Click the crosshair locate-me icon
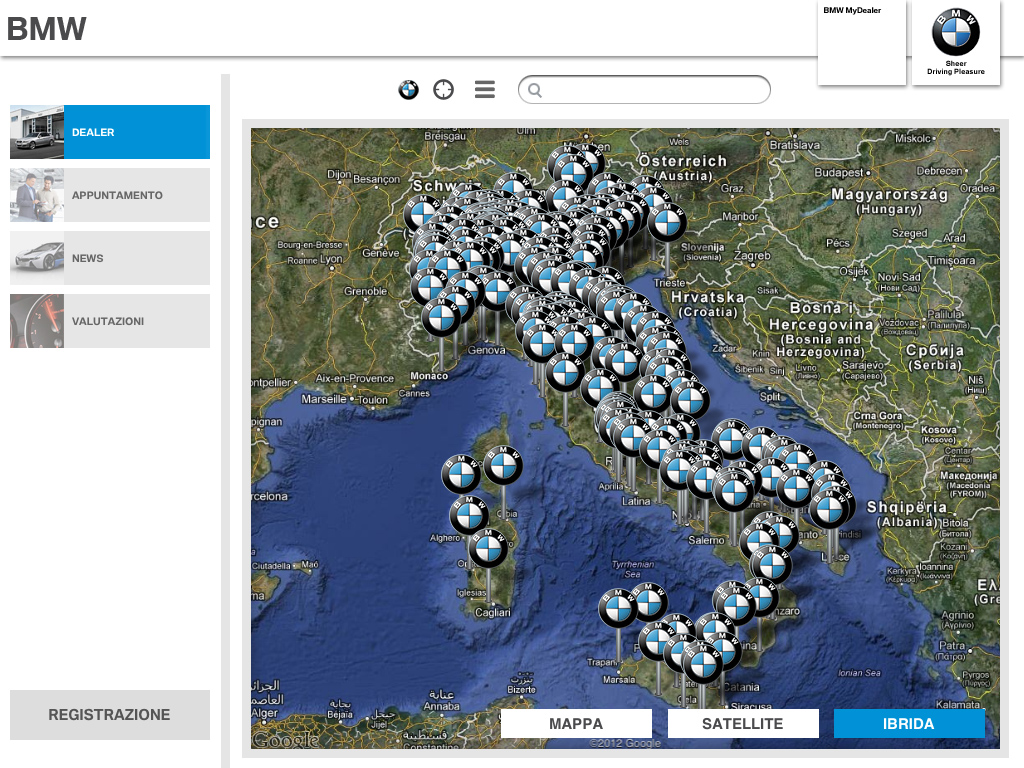The image size is (1024, 768). [443, 90]
